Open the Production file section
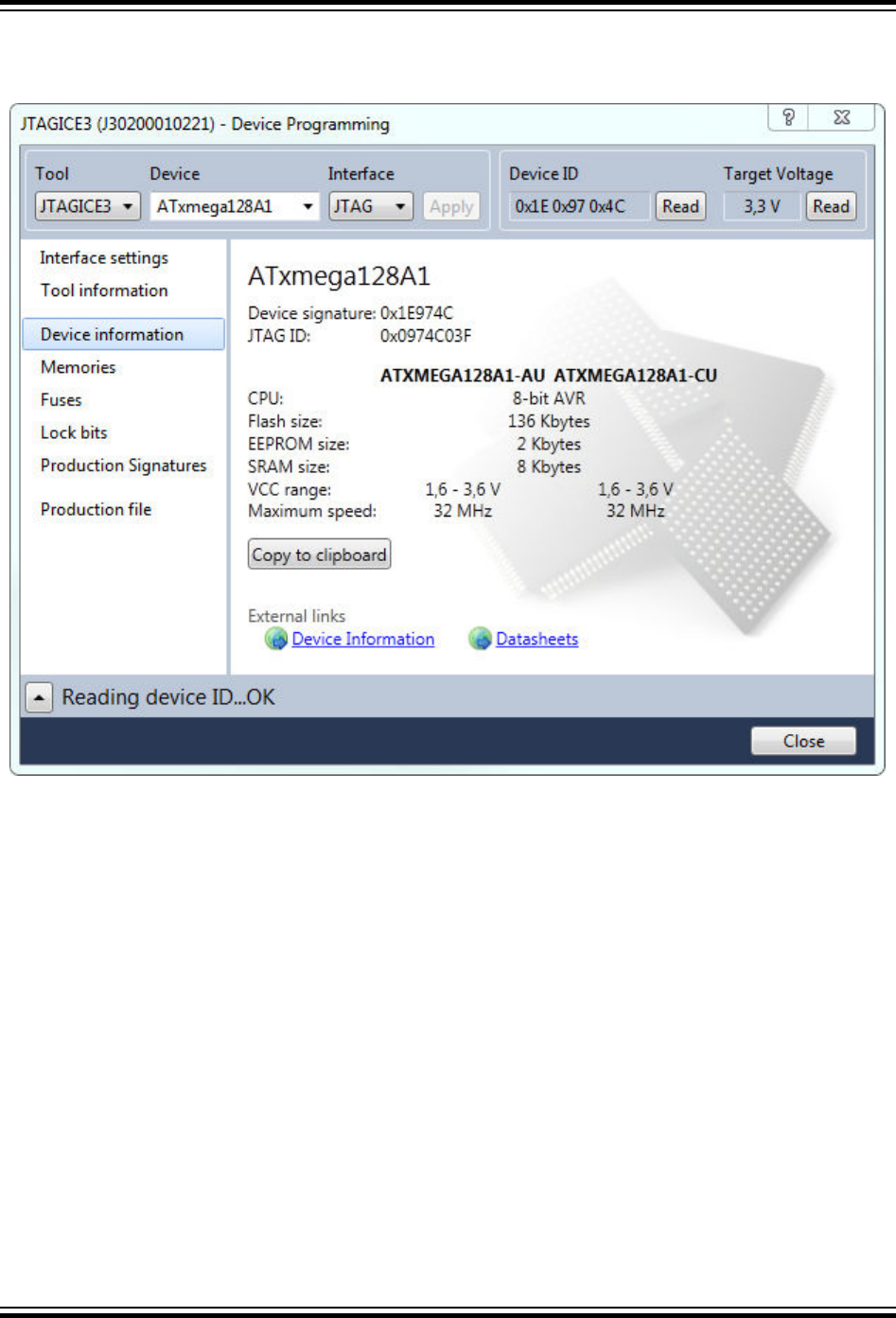This screenshot has width=896, height=1318. click(96, 509)
